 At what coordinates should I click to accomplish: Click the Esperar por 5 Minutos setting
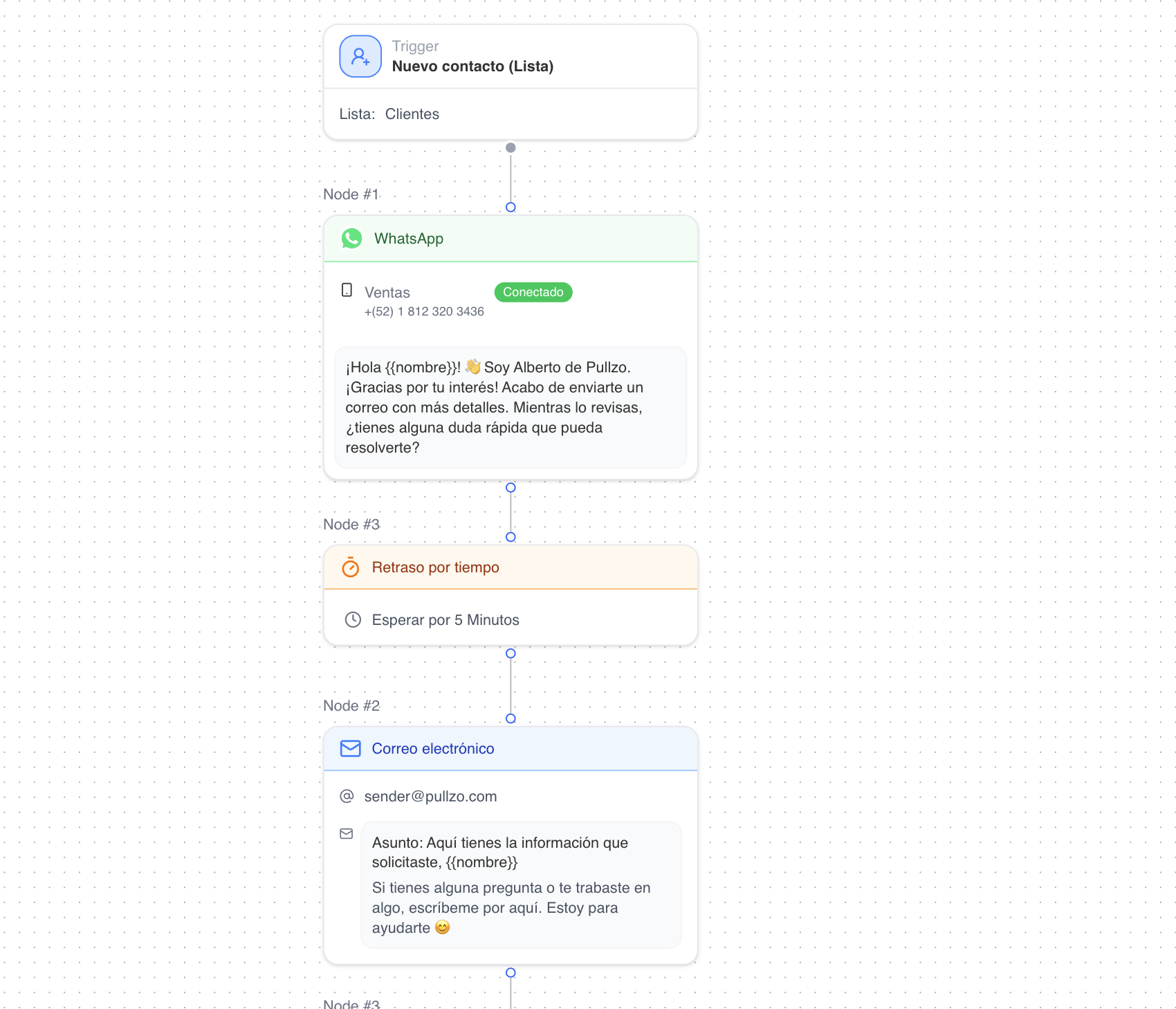[445, 620]
